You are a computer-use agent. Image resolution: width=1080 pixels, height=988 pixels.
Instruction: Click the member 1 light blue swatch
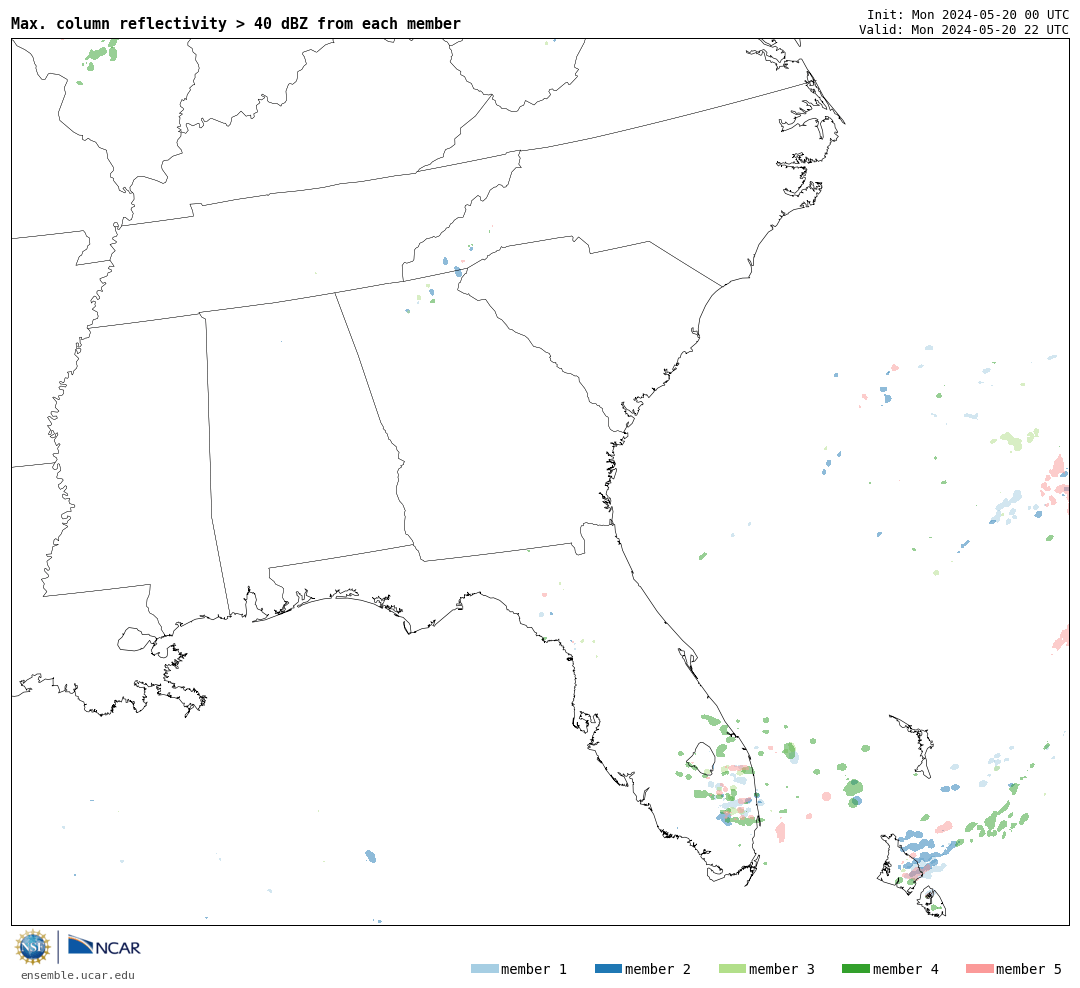(484, 969)
